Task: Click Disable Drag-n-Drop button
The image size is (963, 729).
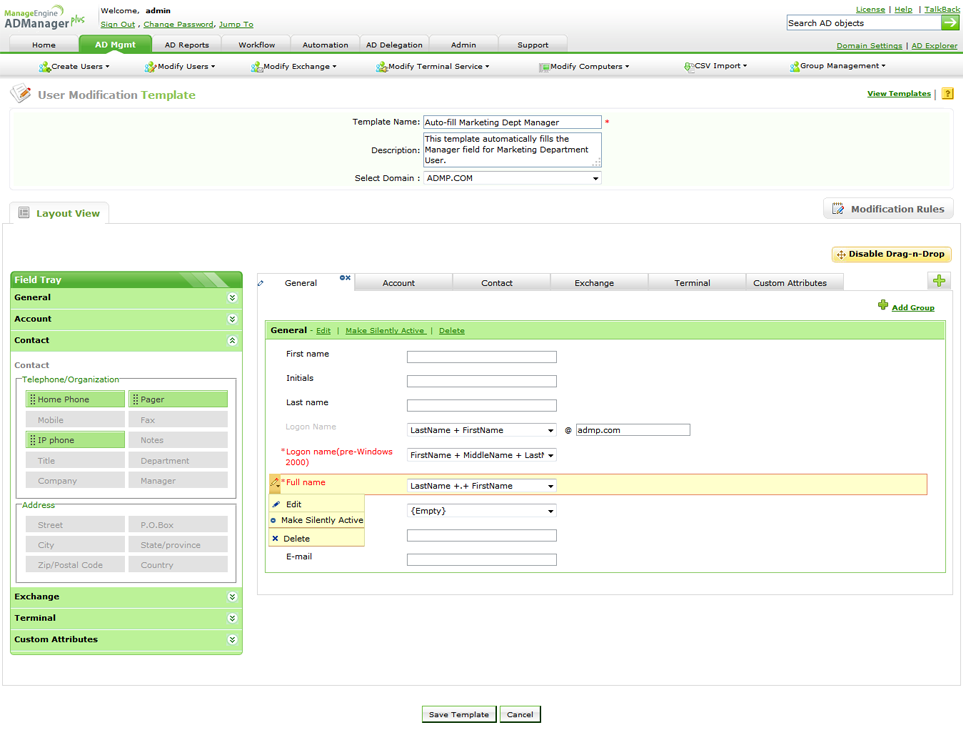Action: pos(890,254)
